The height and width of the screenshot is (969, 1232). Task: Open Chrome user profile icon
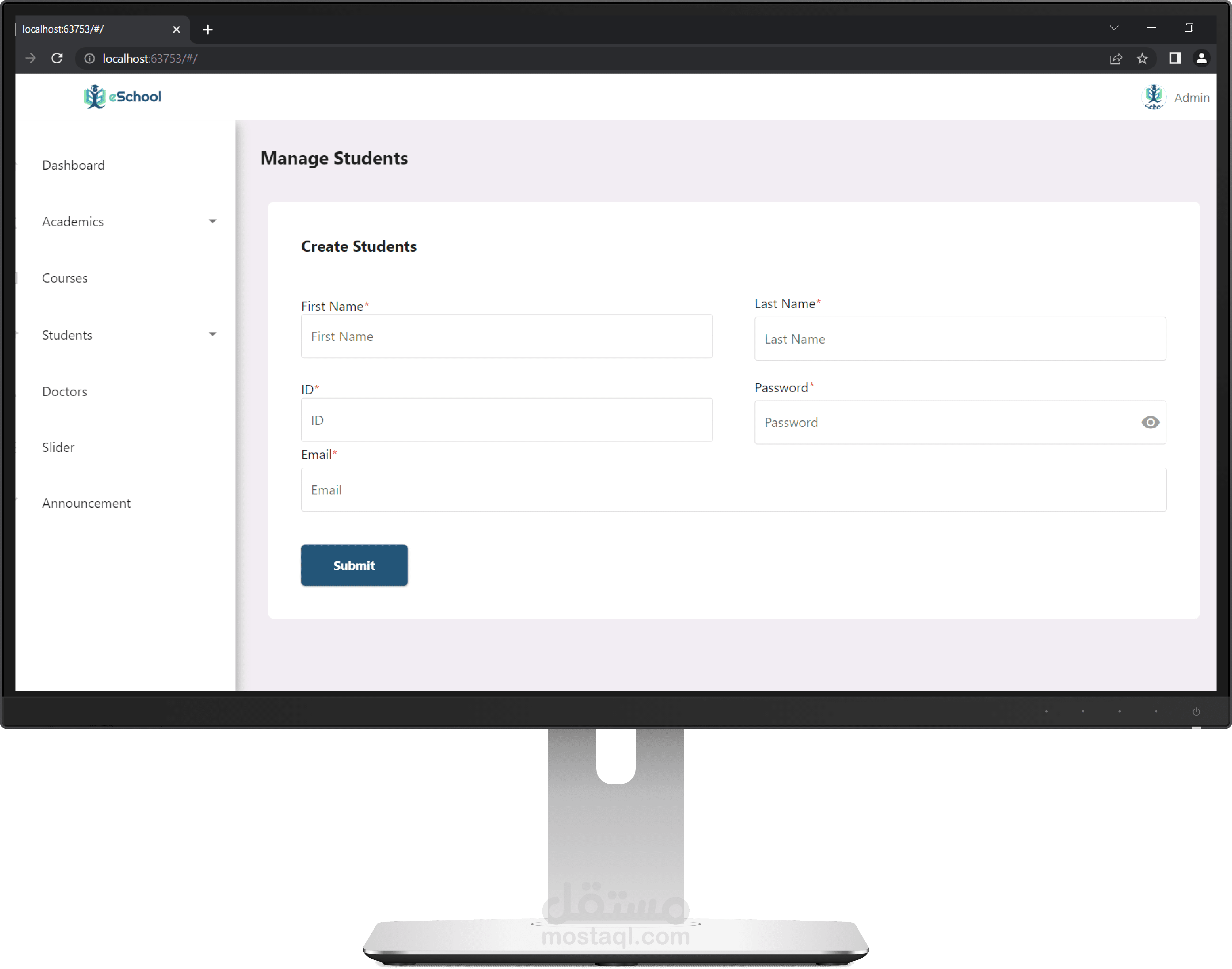coord(1201,58)
